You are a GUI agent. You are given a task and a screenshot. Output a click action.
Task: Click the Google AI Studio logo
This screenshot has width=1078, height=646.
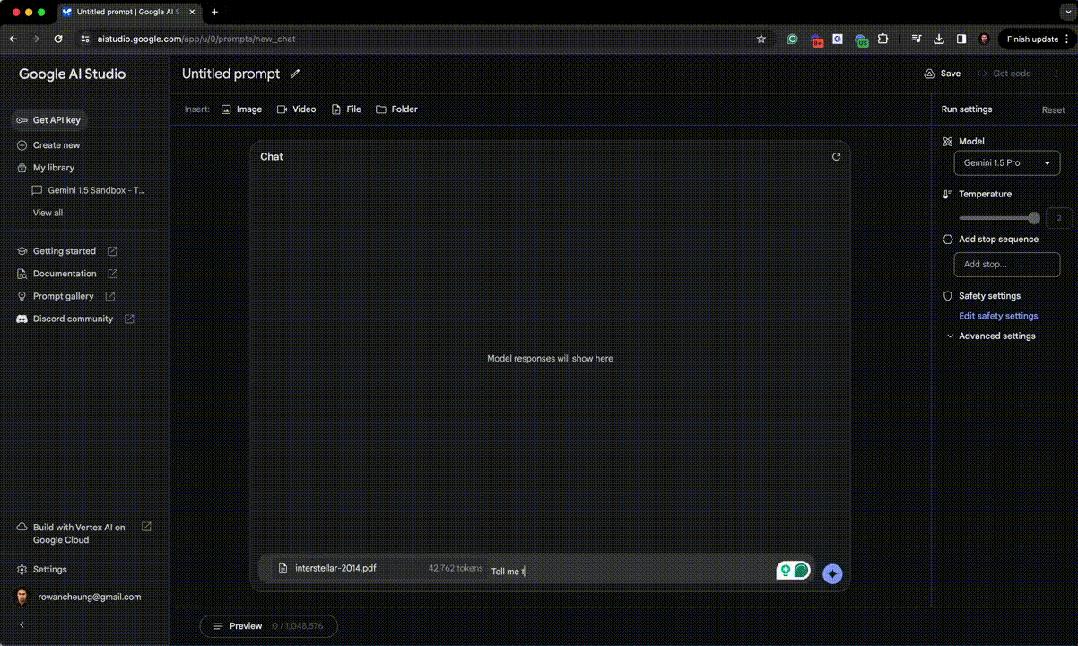pos(72,74)
